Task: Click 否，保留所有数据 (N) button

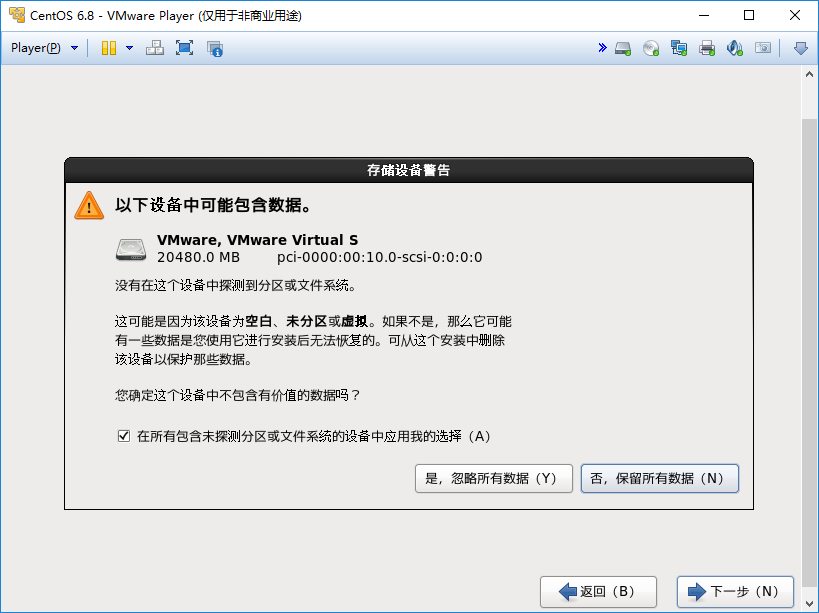Action: [660, 478]
